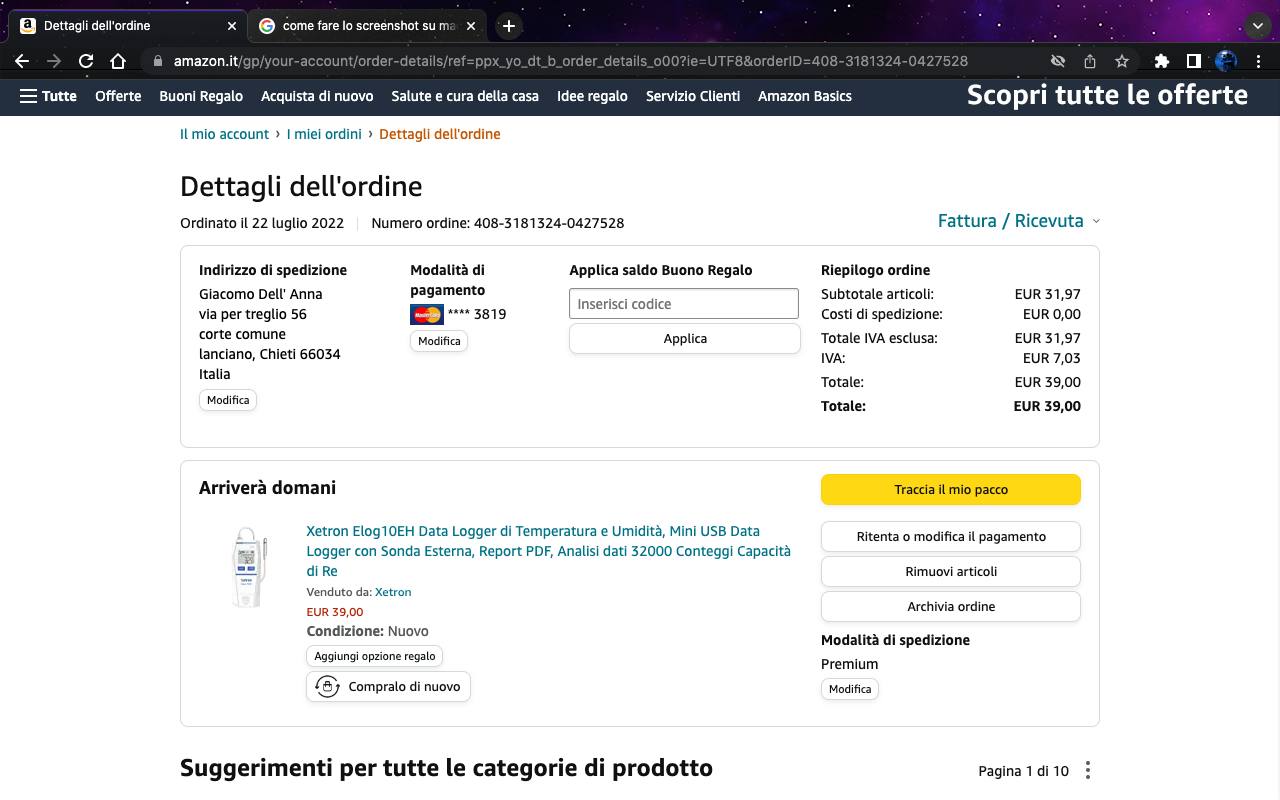1280x800 pixels.
Task: Click the tracking protection eye icon
Action: pyautogui.click(x=1057, y=61)
